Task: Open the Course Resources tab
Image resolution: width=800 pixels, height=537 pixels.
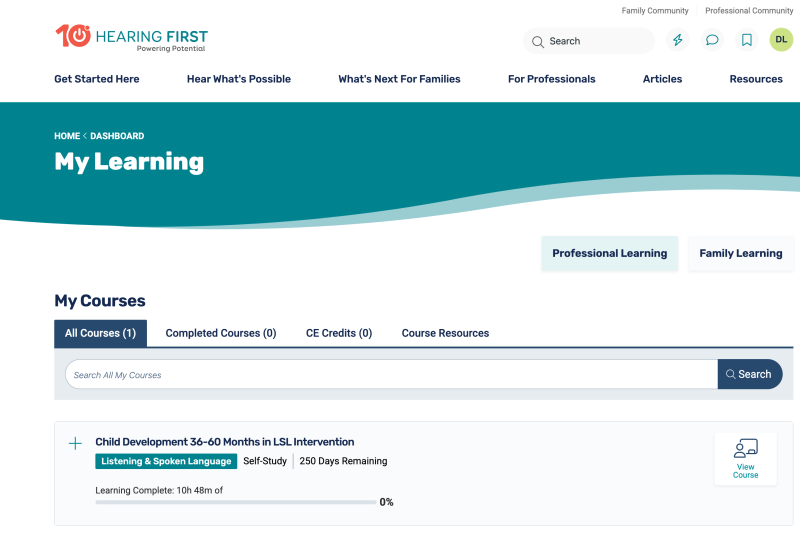Action: click(x=445, y=333)
